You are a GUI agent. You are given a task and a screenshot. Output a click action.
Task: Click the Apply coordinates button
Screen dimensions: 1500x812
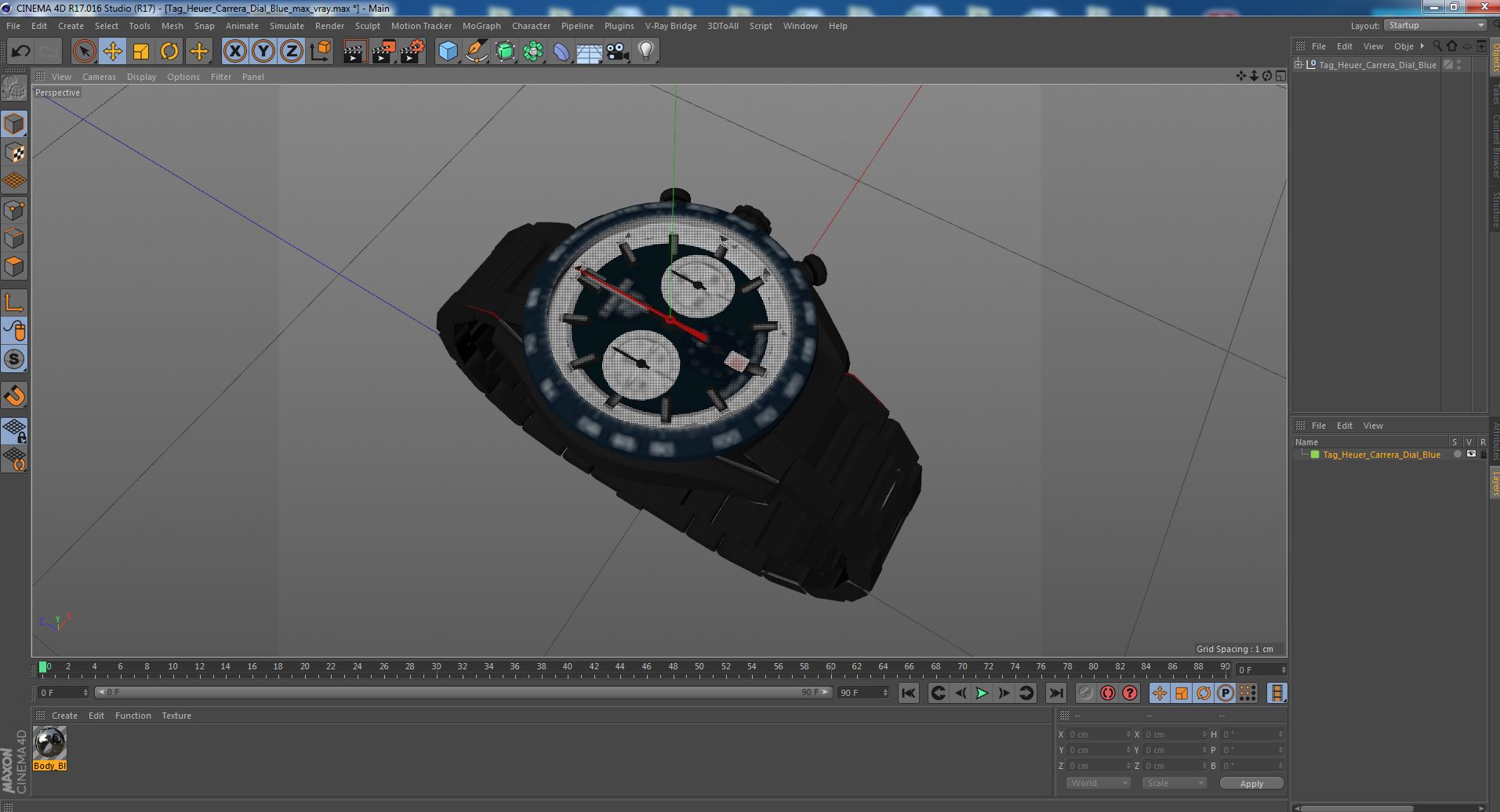coord(1251,783)
